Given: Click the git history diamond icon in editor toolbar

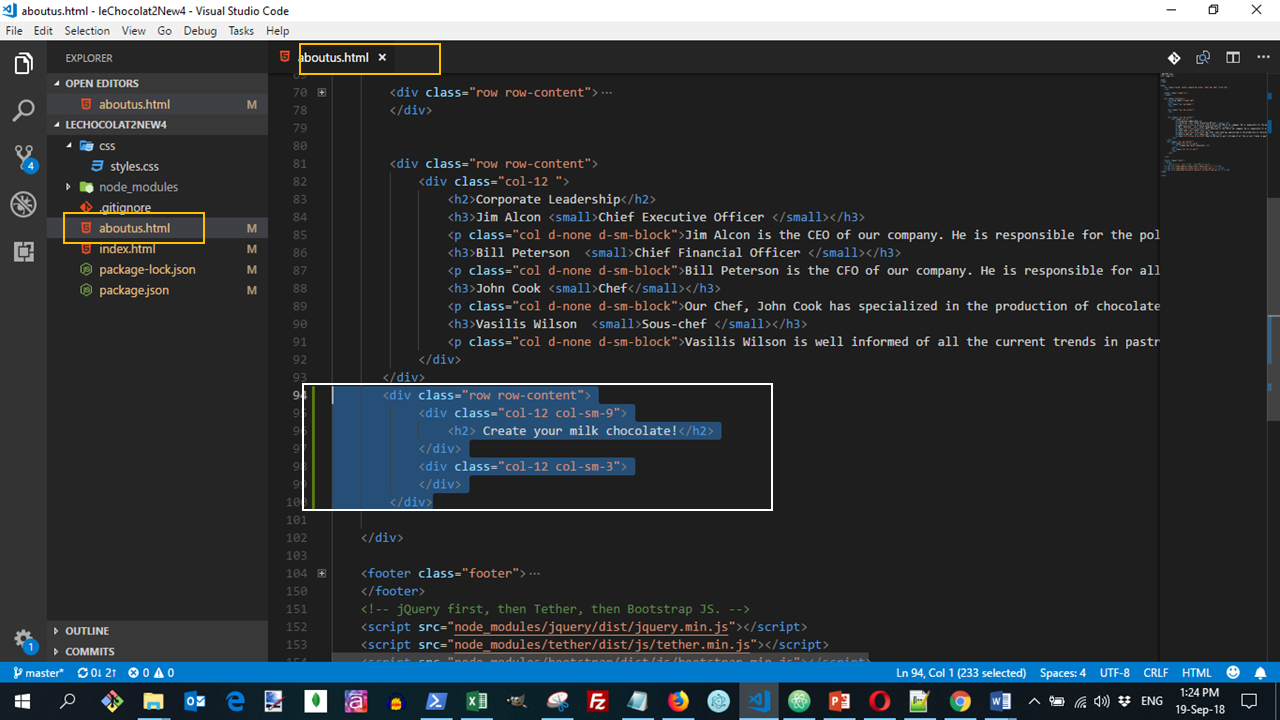Looking at the screenshot, I should point(1174,58).
